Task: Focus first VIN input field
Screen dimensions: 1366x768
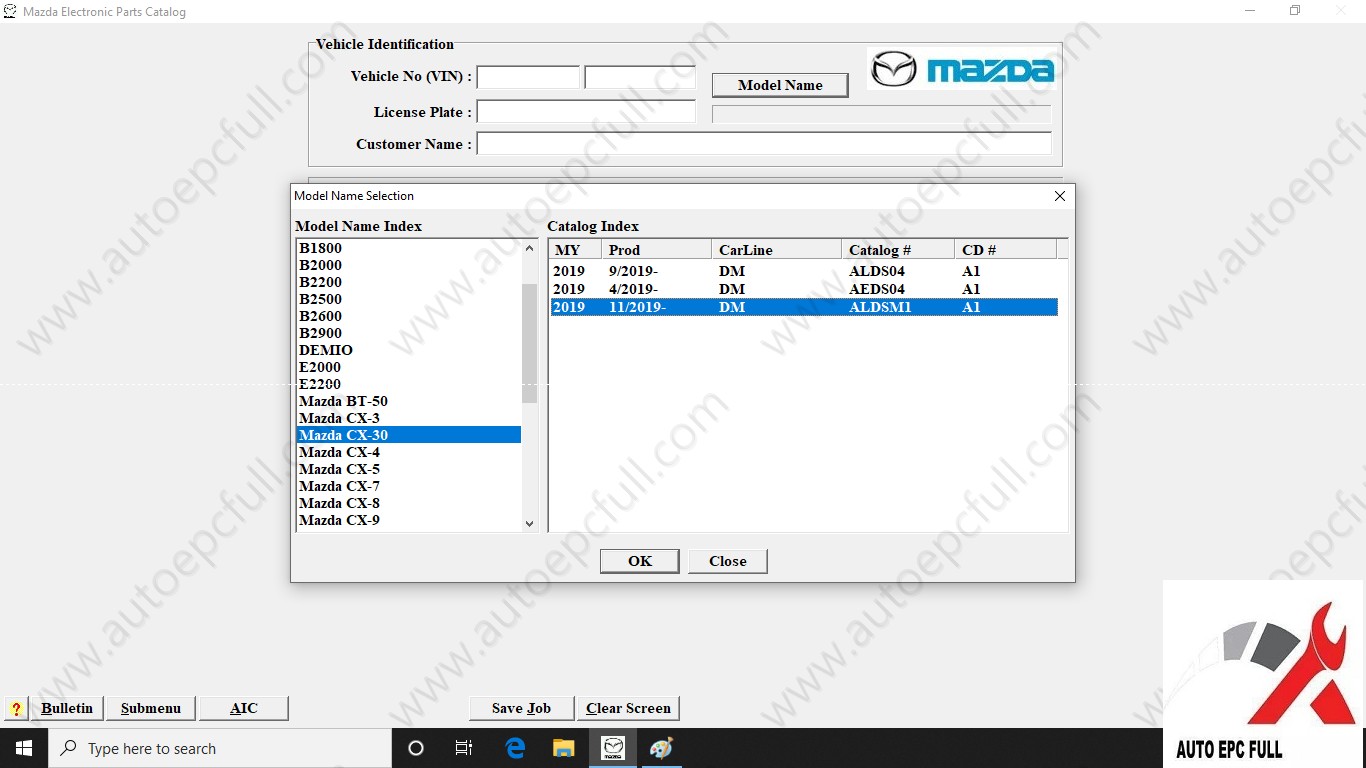Action: 528,77
